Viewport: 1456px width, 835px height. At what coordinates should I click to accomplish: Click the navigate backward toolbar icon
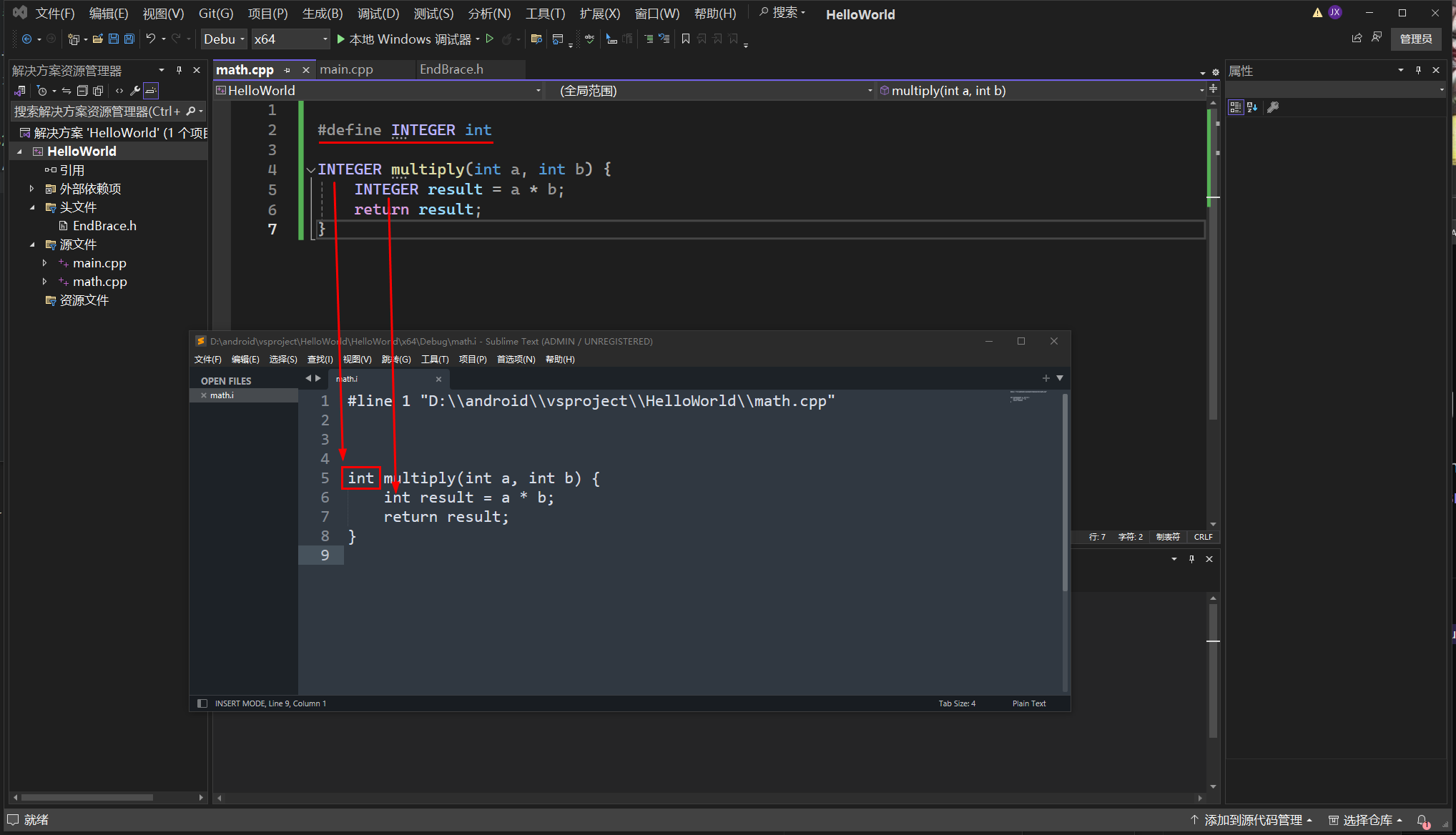click(27, 39)
